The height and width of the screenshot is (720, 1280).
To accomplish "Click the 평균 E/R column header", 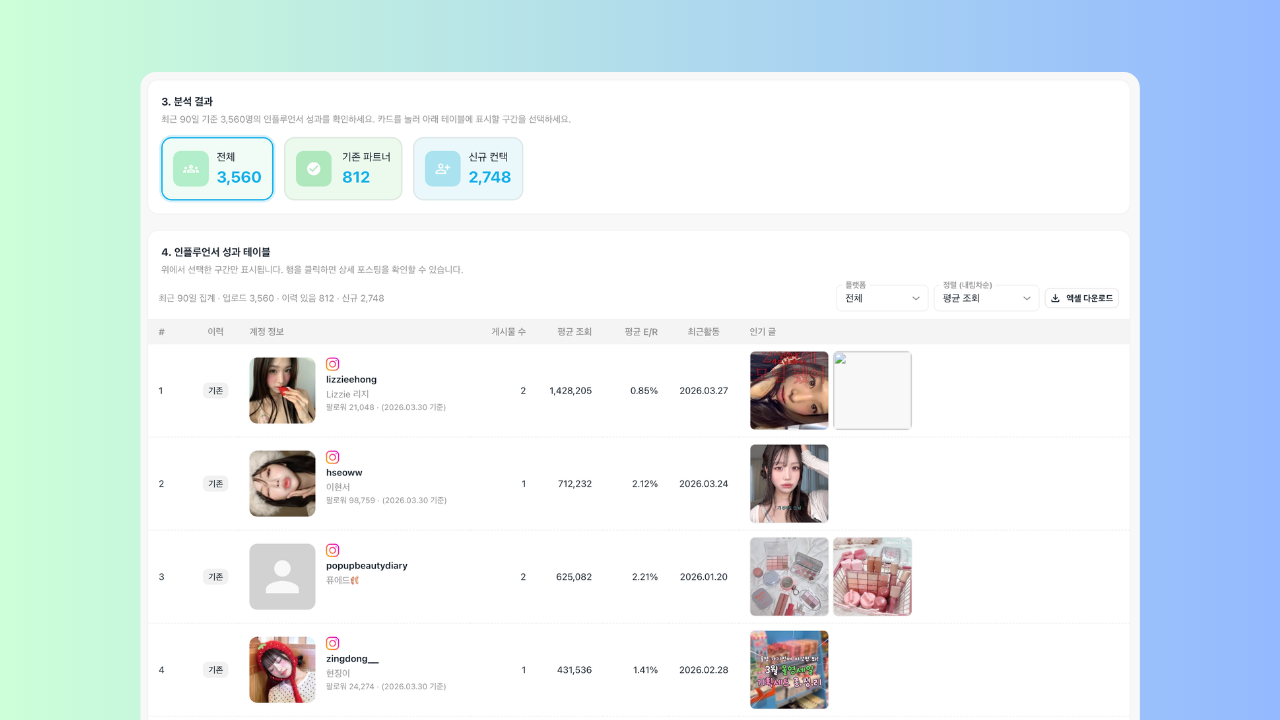I will (641, 332).
